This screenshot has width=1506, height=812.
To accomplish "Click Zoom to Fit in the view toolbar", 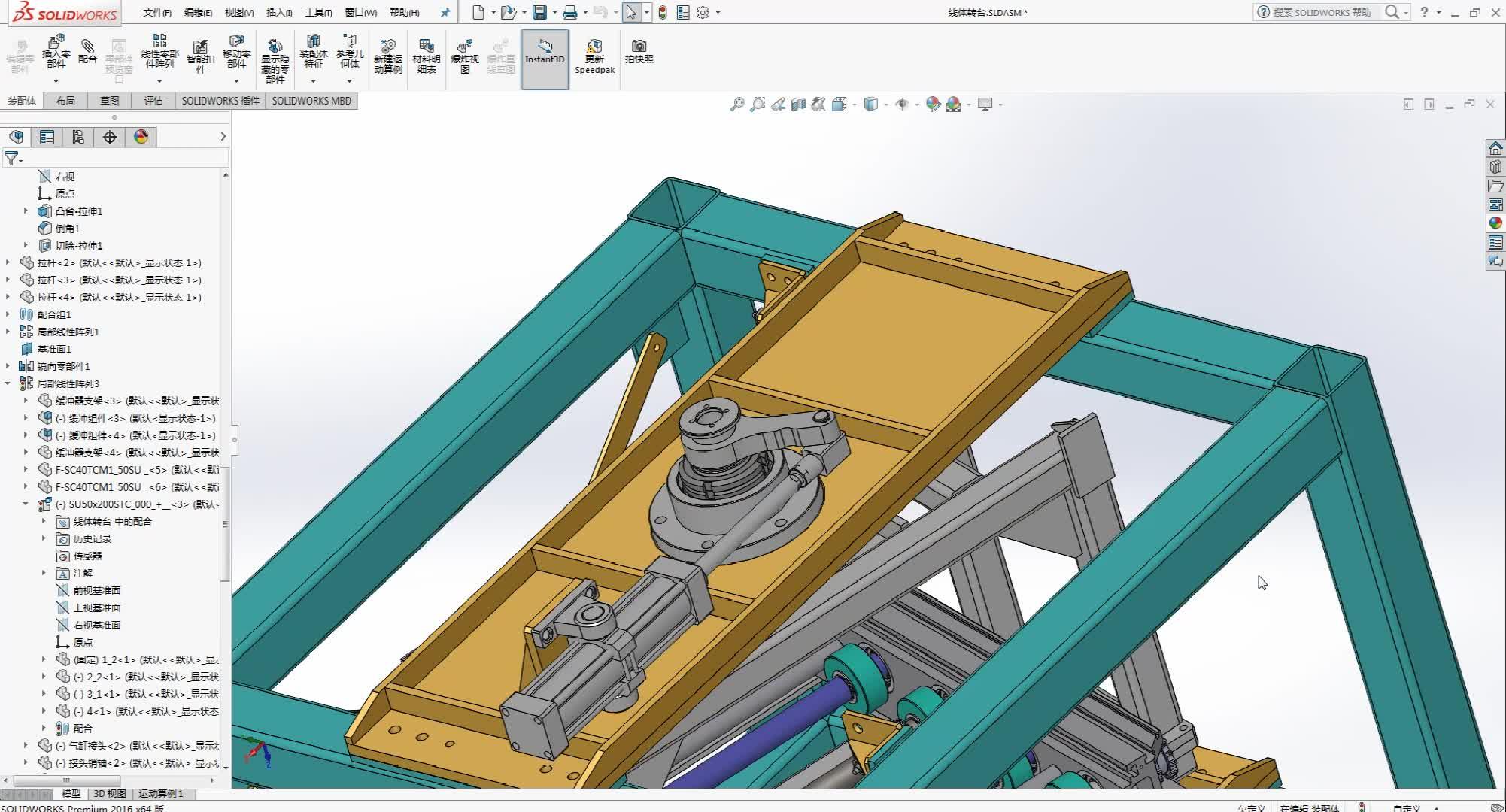I will click(736, 105).
